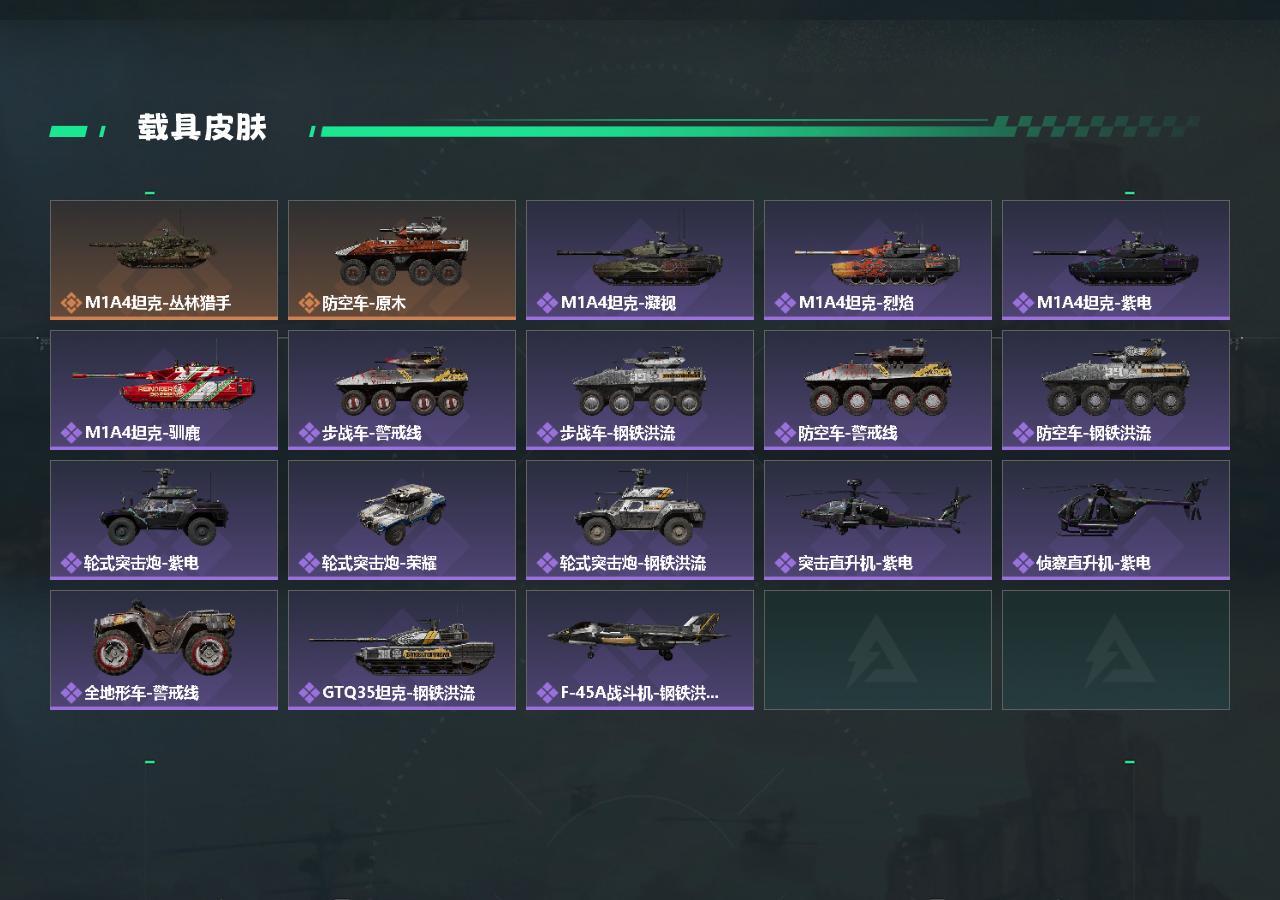Viewport: 1280px width, 900px height.
Task: Open the 步战车-钢铁洪流 skin
Action: point(640,390)
